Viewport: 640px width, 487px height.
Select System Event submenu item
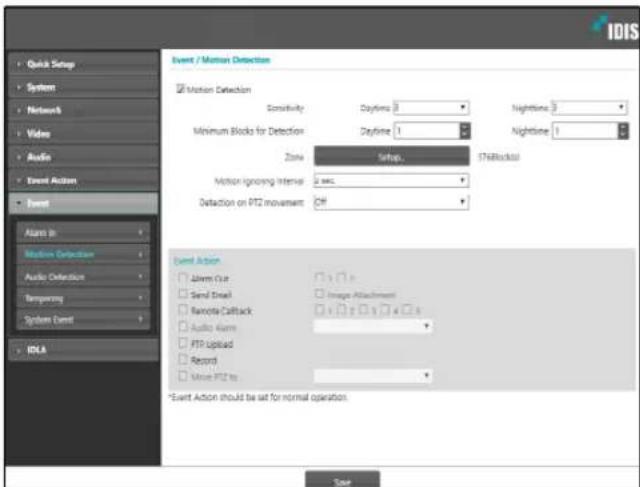tap(83, 320)
